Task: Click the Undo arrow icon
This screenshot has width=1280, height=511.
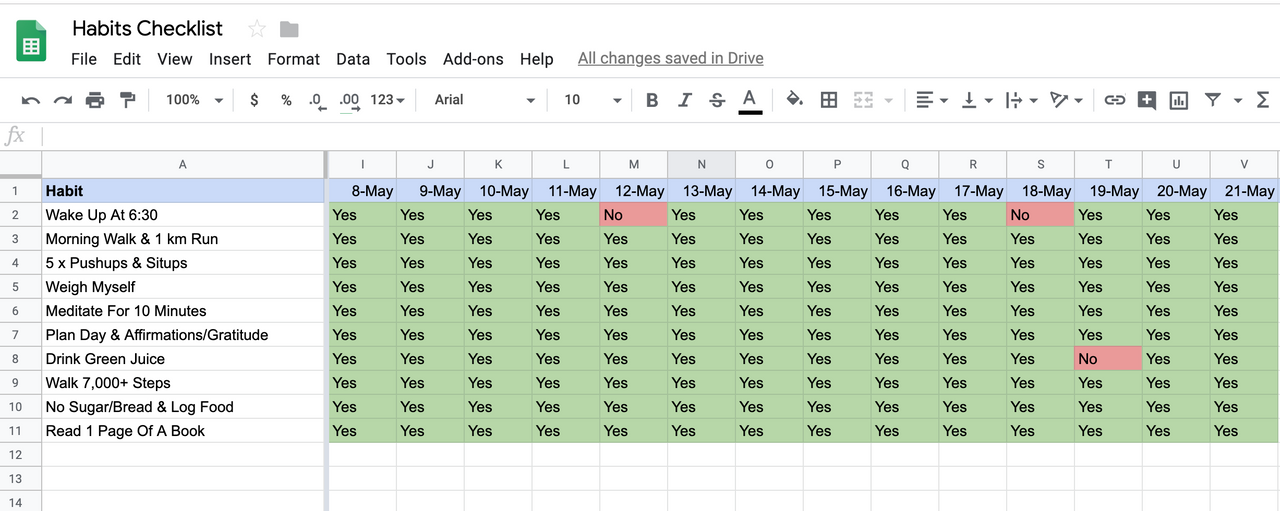Action: coord(31,100)
